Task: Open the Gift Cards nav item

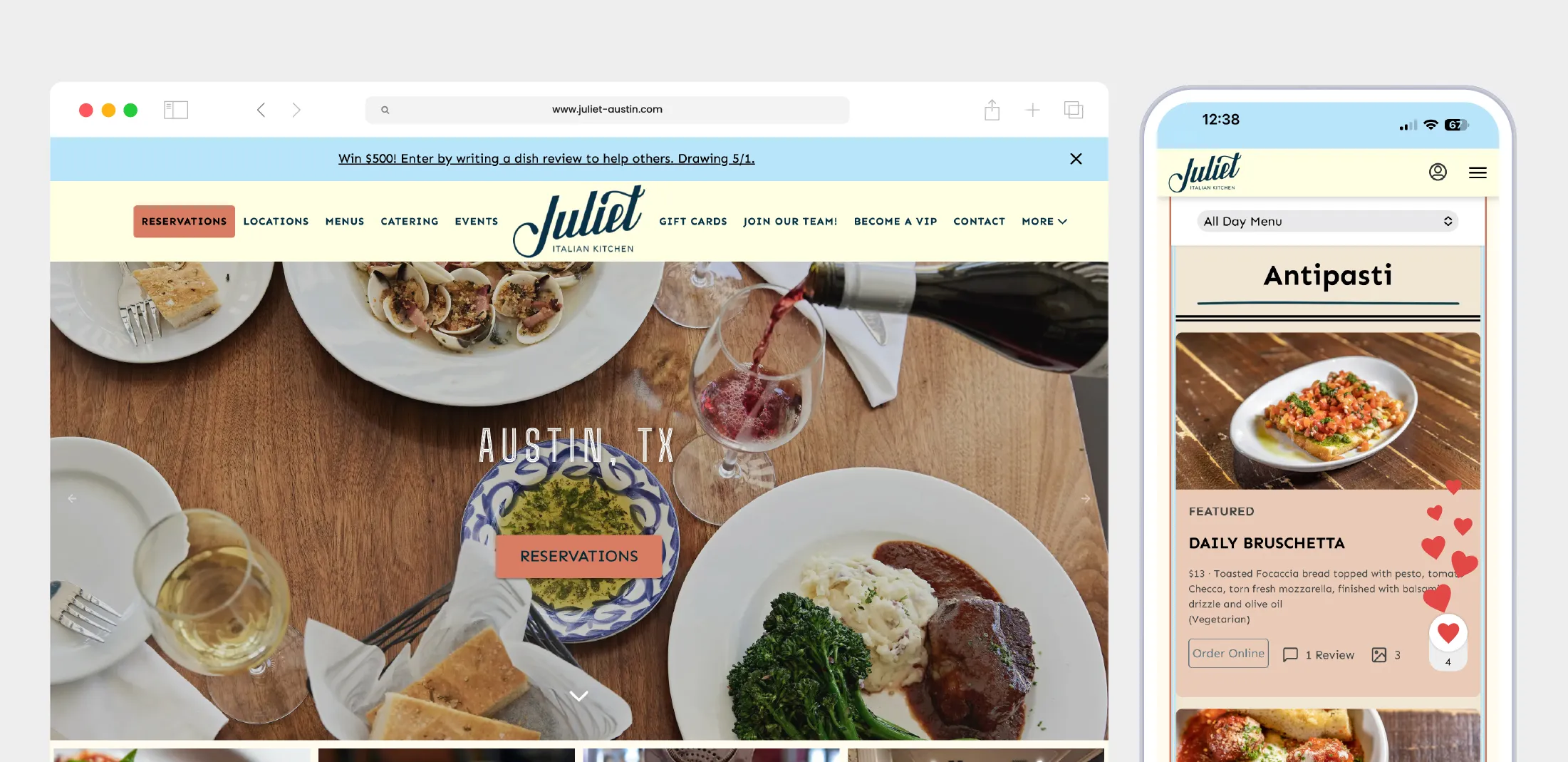Action: click(693, 222)
